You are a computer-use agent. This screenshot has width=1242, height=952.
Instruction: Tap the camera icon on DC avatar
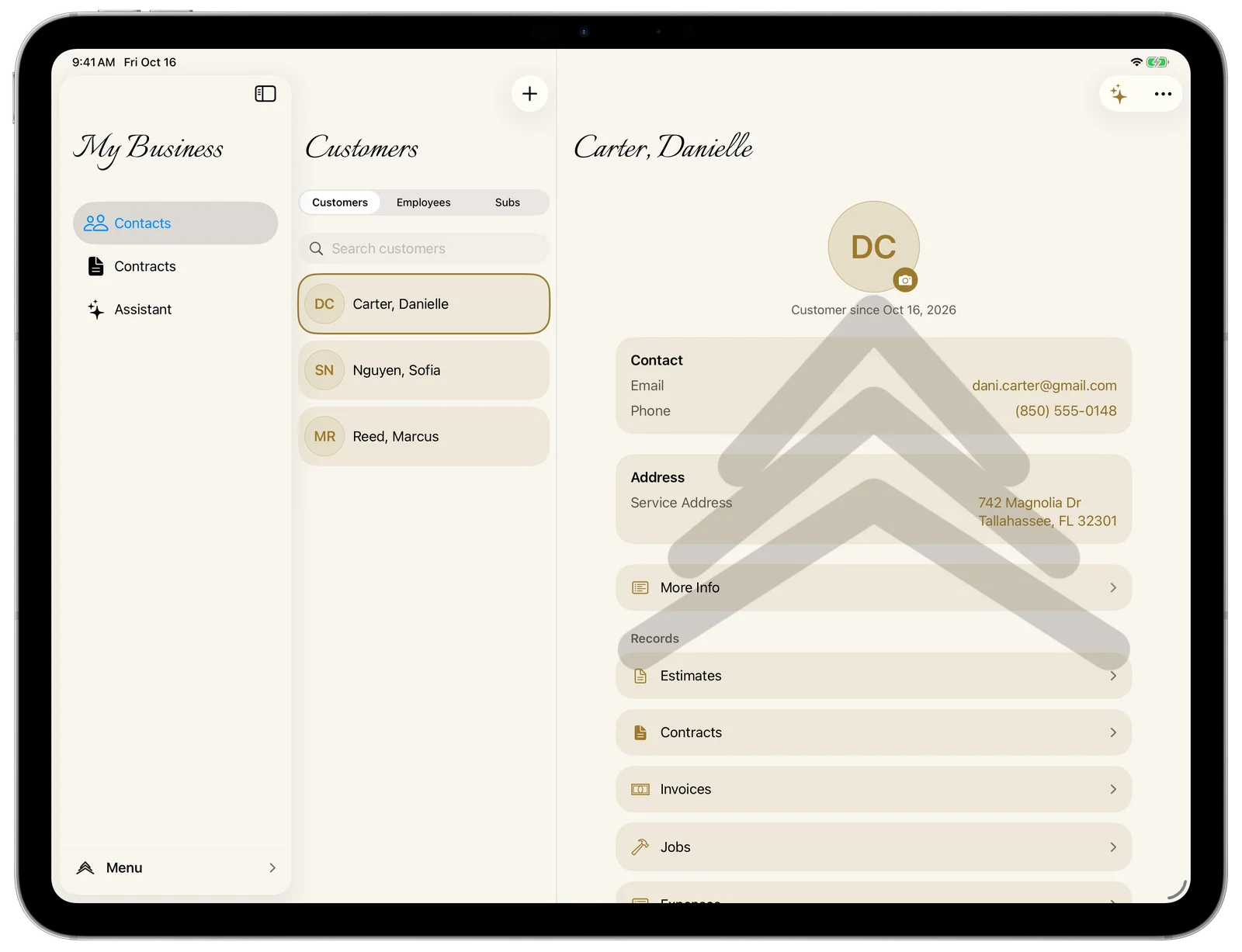(905, 280)
